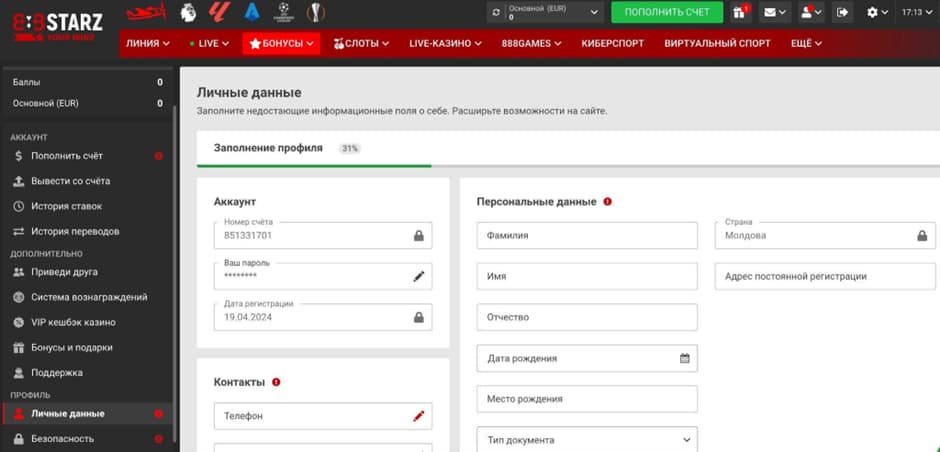Click red alert icon on Безопасность row
Viewport: 940px width, 452px height.
(x=158, y=439)
